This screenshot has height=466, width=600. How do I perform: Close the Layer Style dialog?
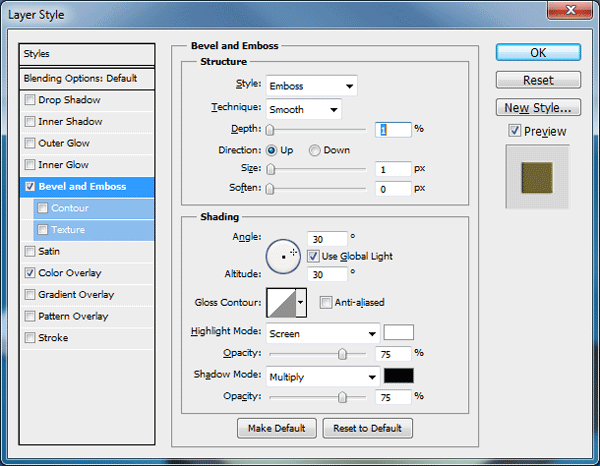570,10
